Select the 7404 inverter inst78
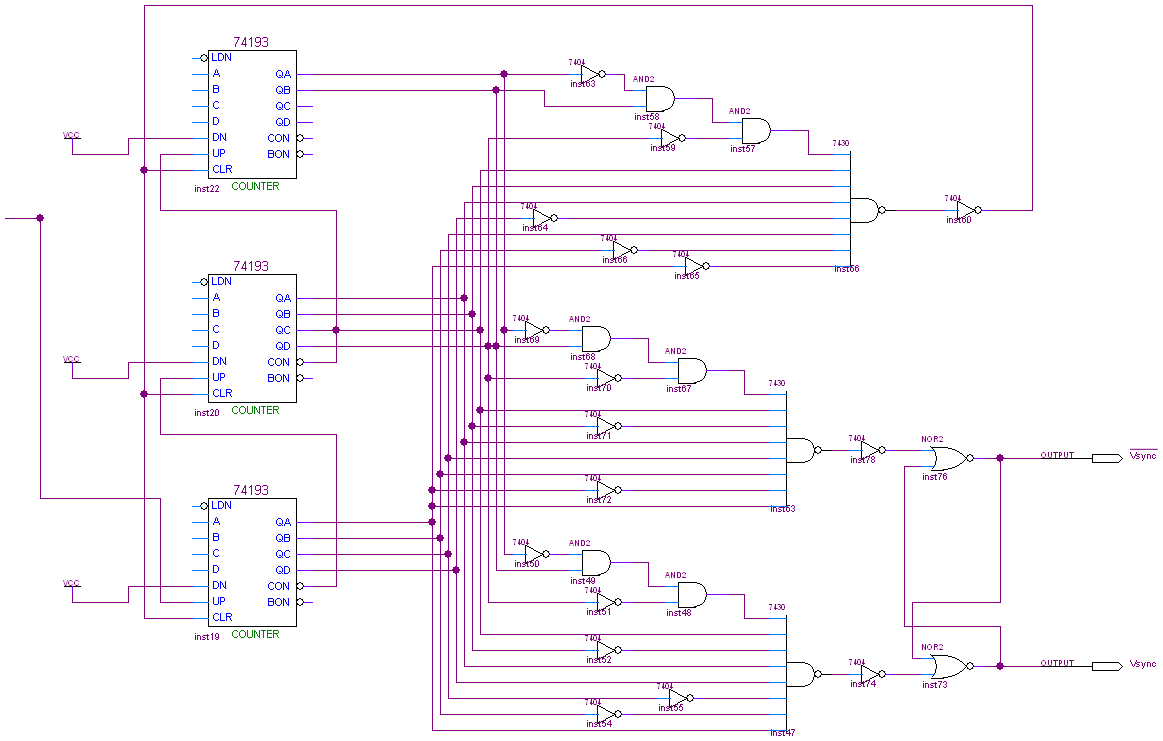 (x=870, y=449)
